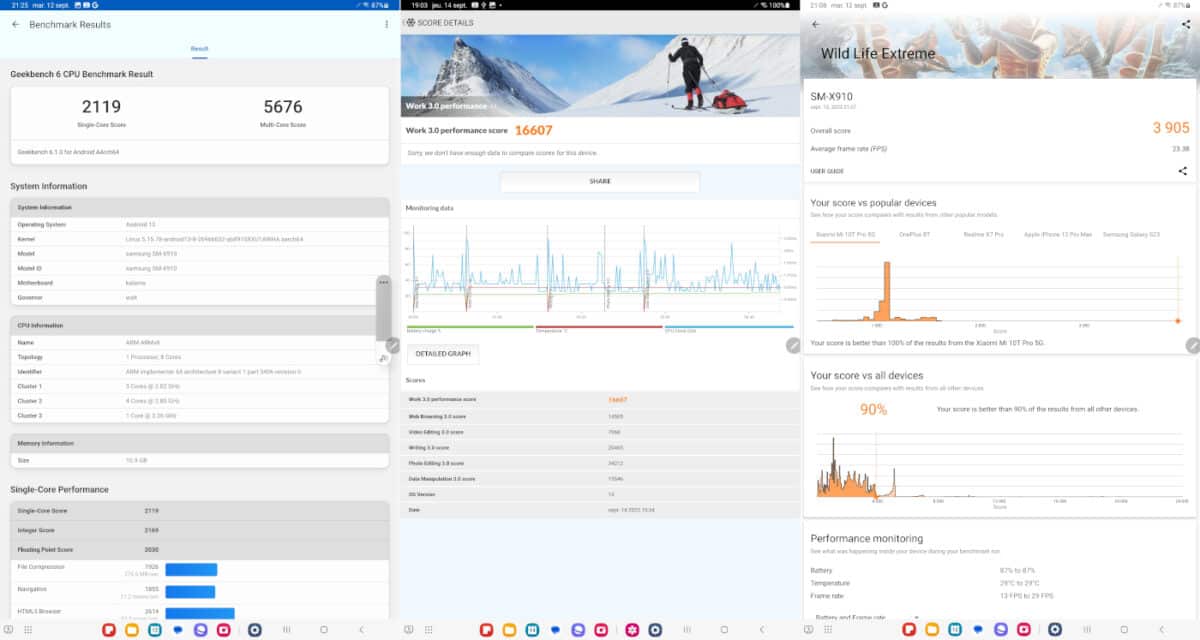1200x640 pixels.
Task: Select the Realme X7 Pro comparison tab
Action: tap(983, 234)
